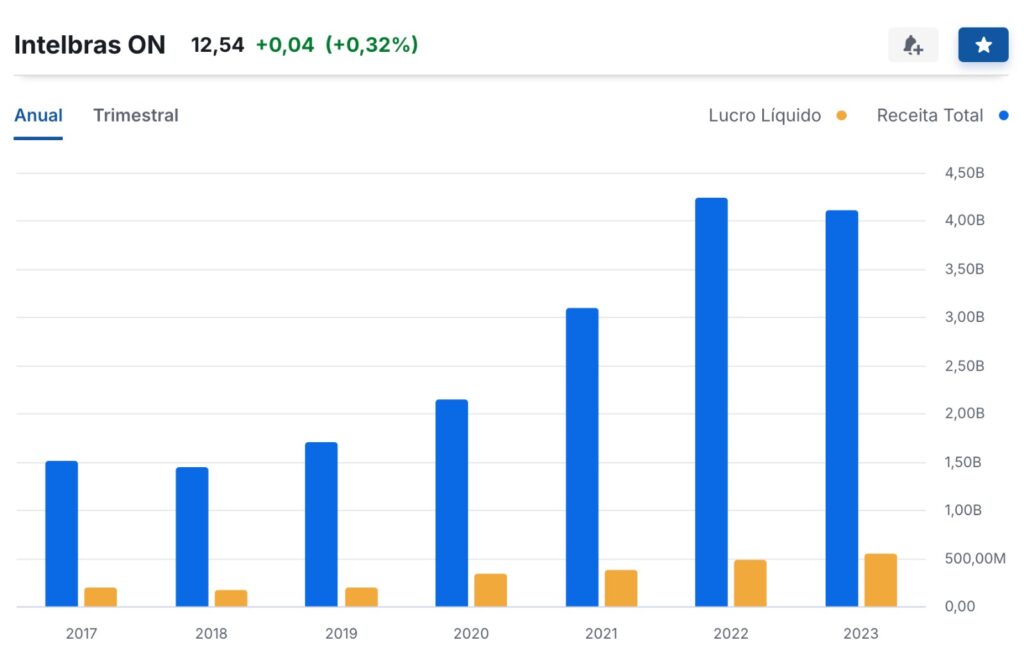Click the orange net profit bar for 2023
The width and height of the screenshot is (1024, 670).
[x=880, y=580]
